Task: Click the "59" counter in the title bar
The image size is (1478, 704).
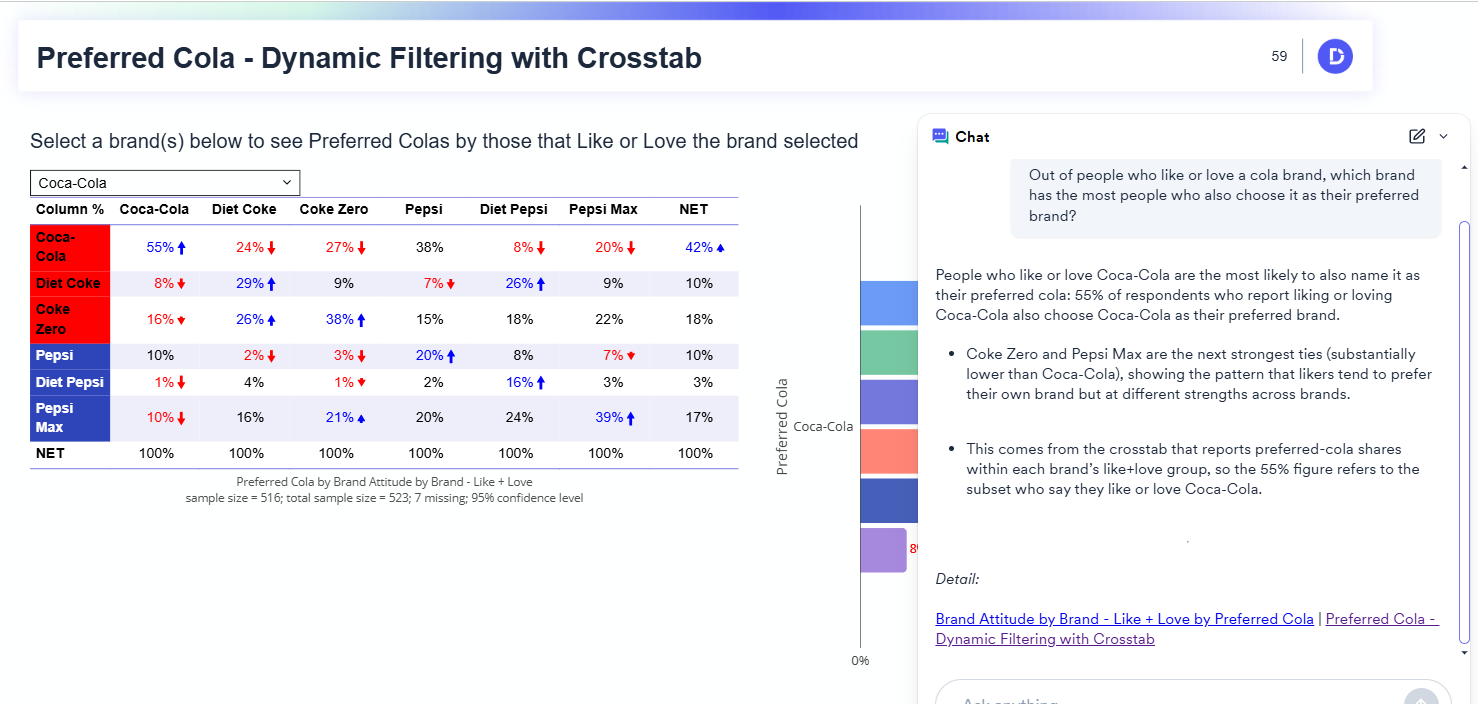Action: coord(1278,56)
